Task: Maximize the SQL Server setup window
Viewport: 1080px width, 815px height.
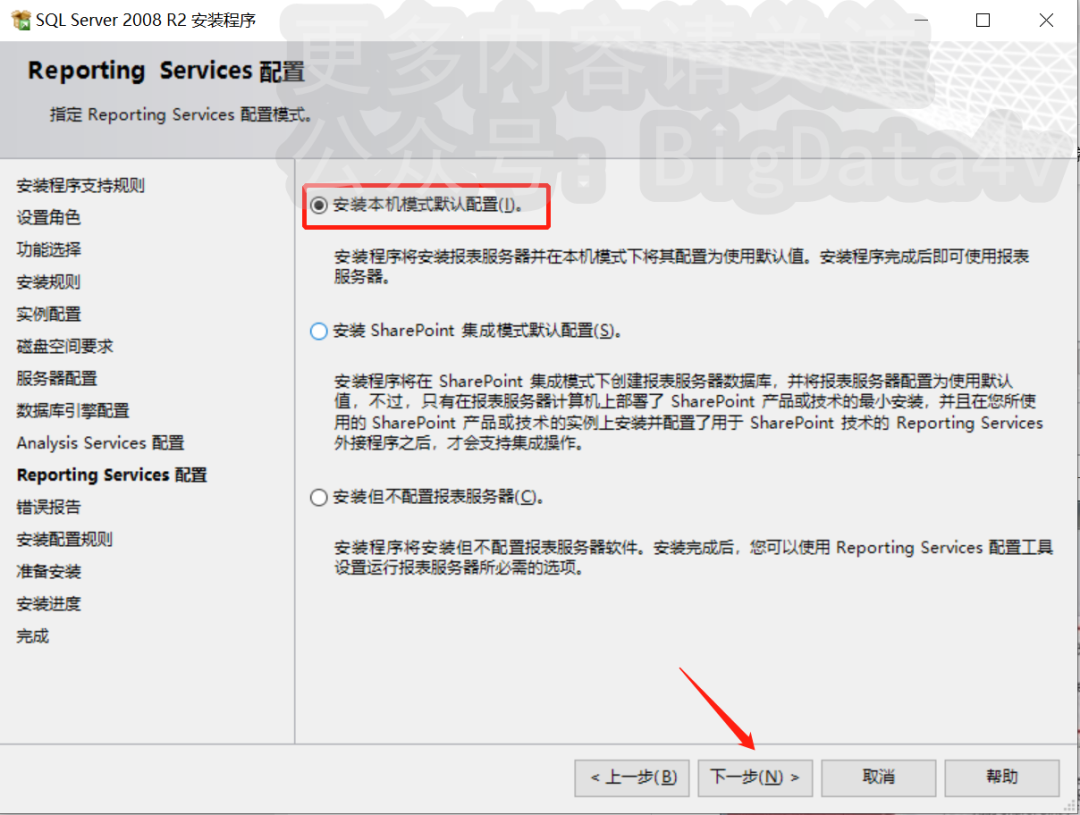Action: (x=983, y=20)
